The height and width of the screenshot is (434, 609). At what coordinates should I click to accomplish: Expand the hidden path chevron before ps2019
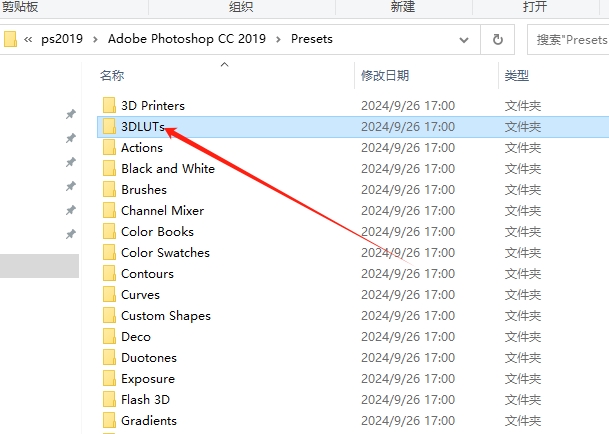(x=28, y=39)
